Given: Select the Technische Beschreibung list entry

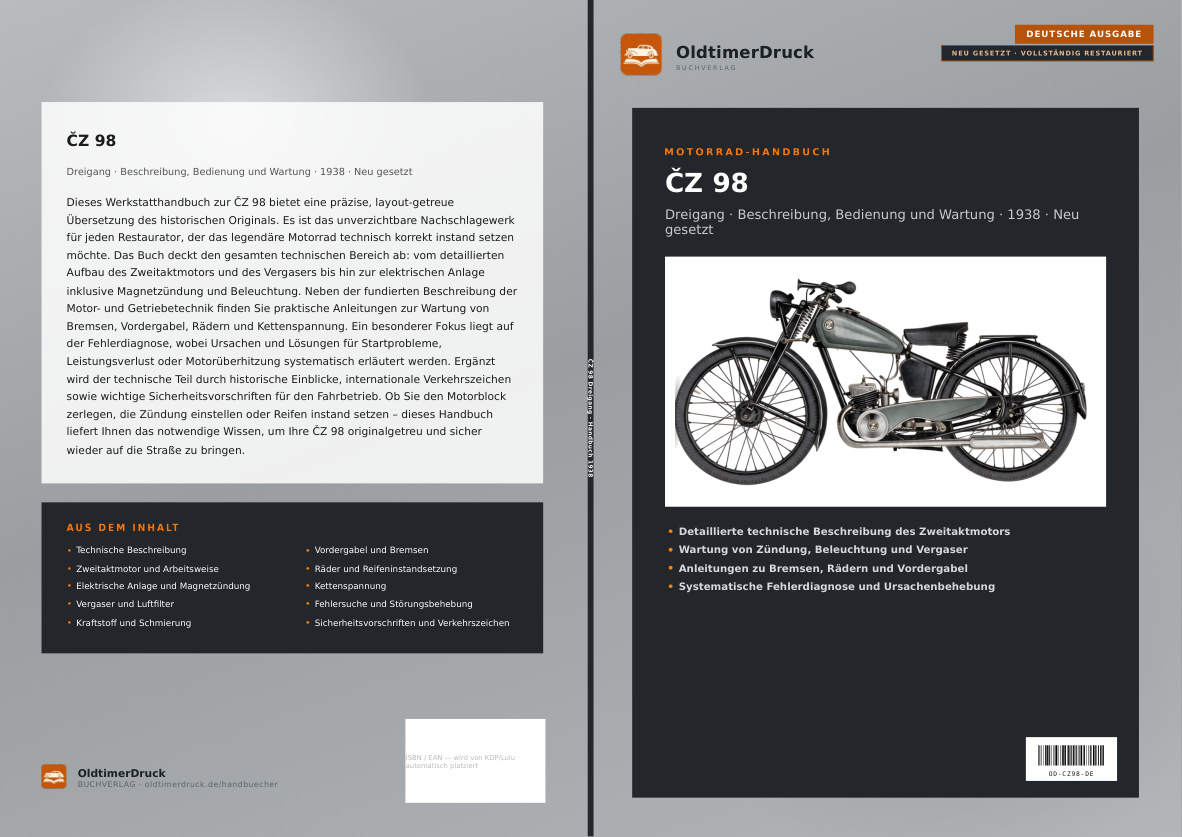Looking at the screenshot, I should (x=131, y=550).
